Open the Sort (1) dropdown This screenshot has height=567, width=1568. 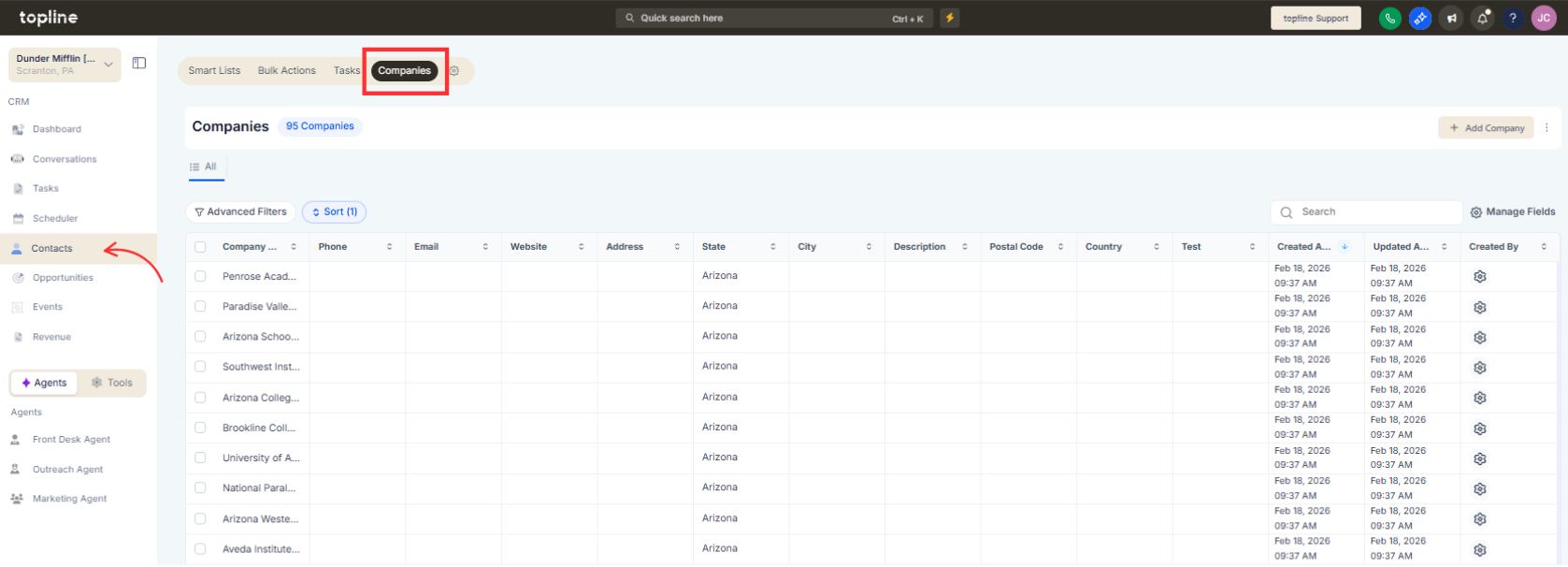pos(334,212)
